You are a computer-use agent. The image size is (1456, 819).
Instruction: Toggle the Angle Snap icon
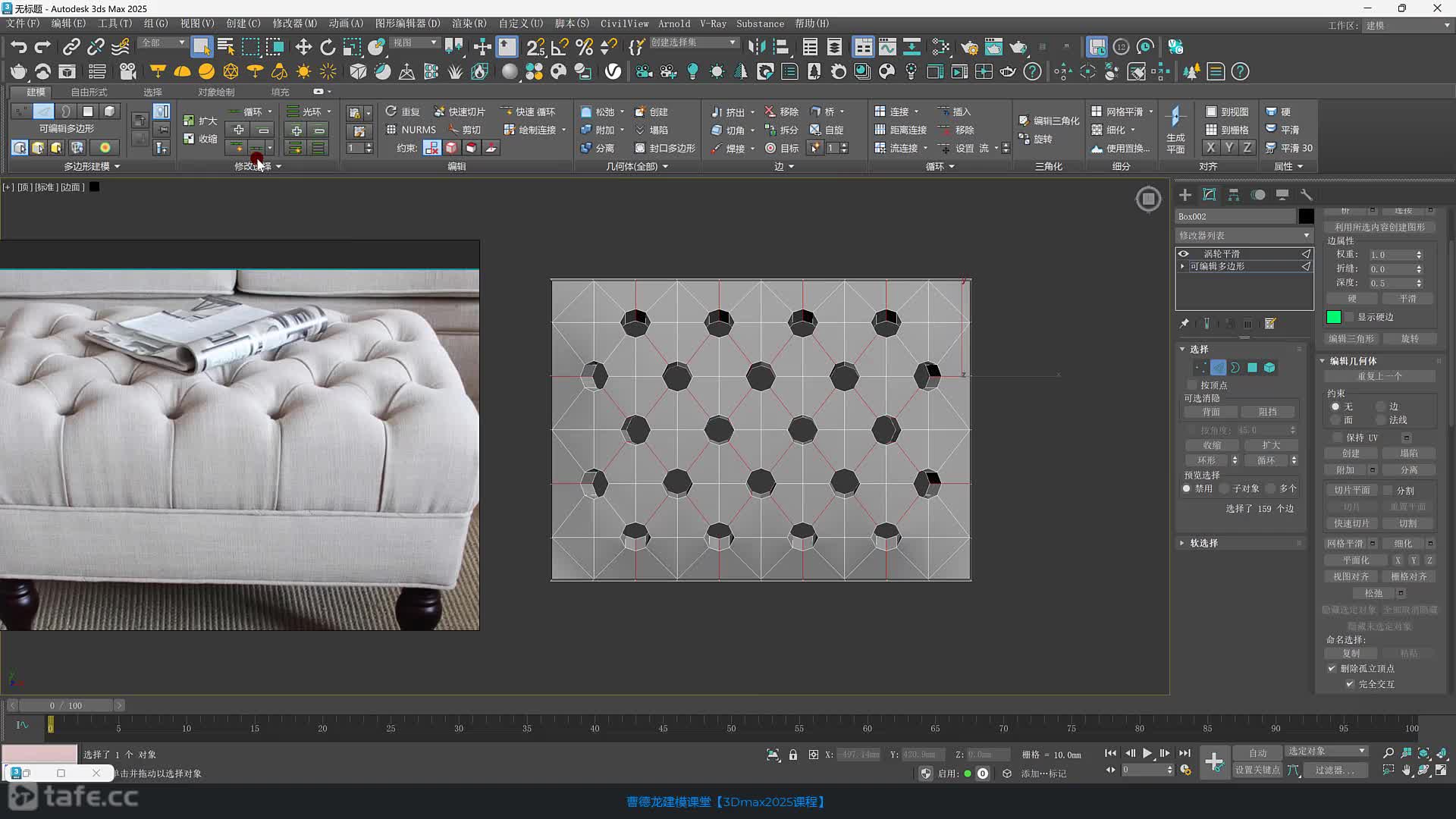click(x=560, y=47)
